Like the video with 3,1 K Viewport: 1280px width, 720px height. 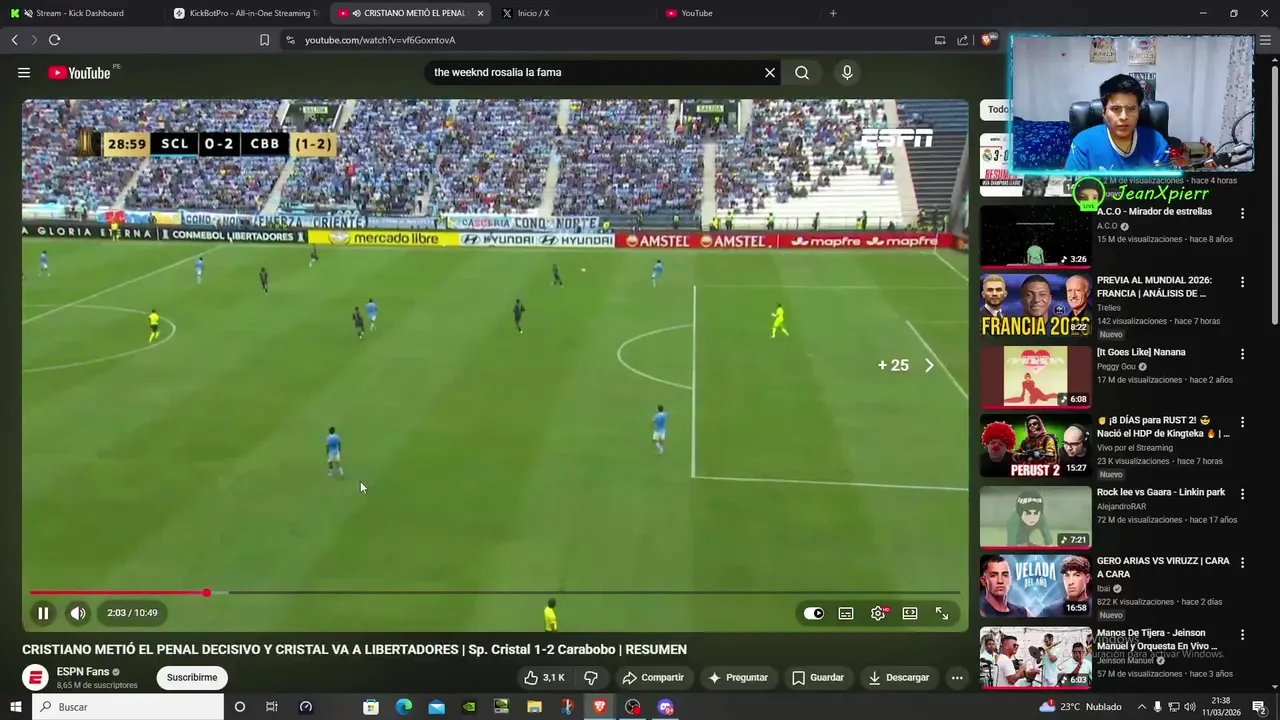point(545,677)
